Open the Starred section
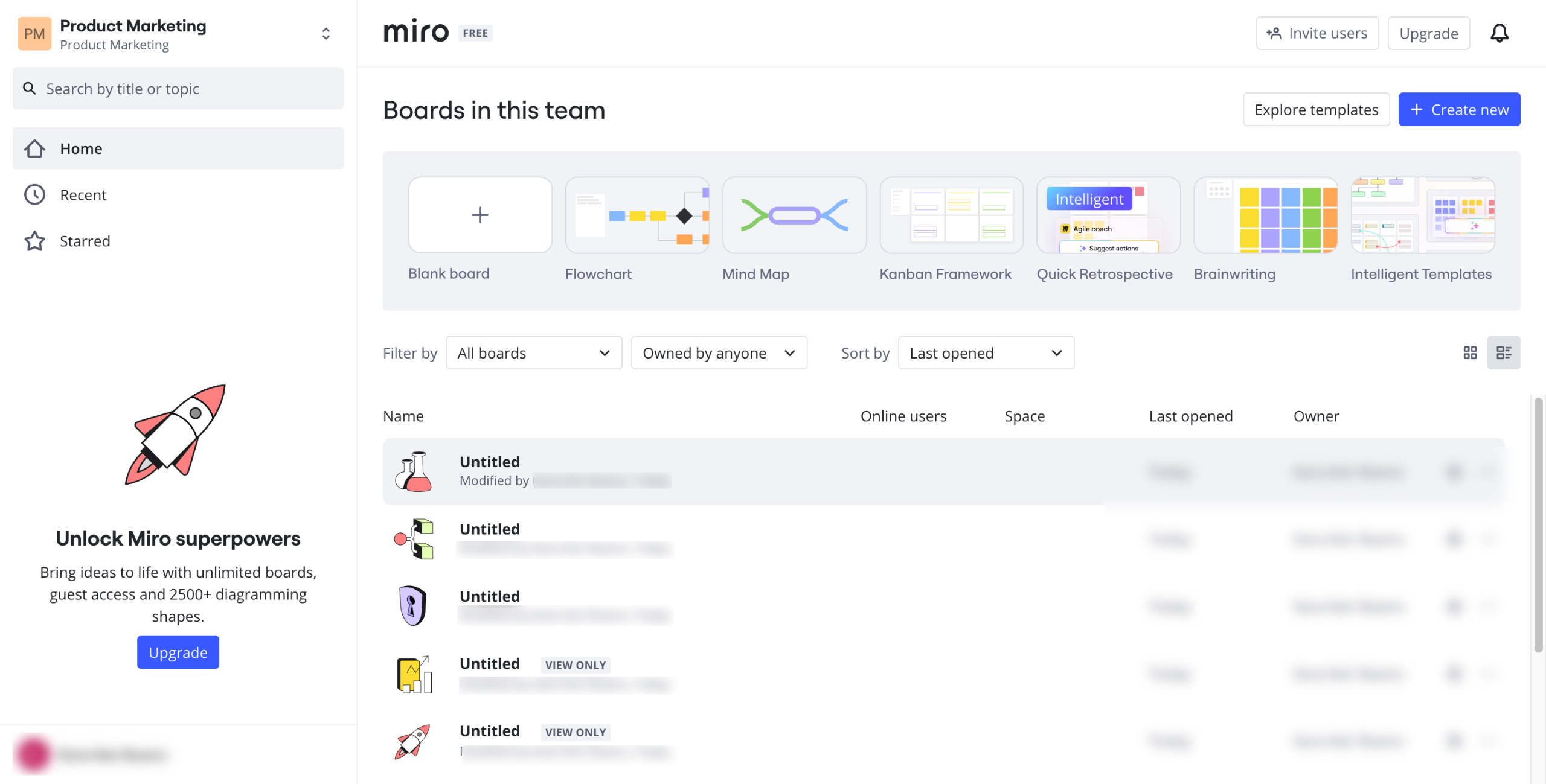Image resolution: width=1546 pixels, height=784 pixels. pyautogui.click(x=85, y=241)
